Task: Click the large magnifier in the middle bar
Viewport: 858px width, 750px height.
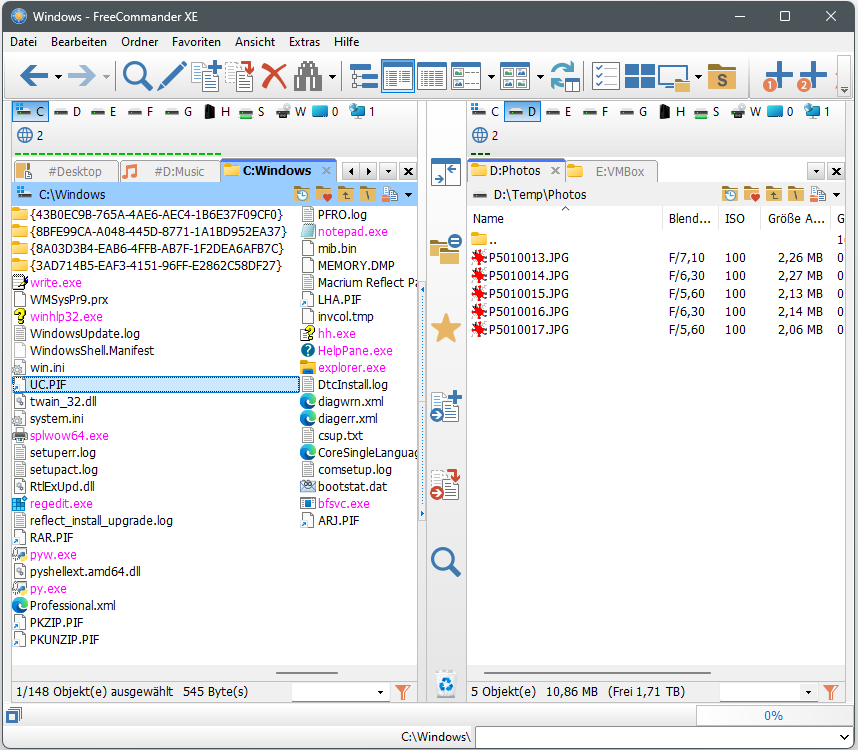Action: (445, 562)
